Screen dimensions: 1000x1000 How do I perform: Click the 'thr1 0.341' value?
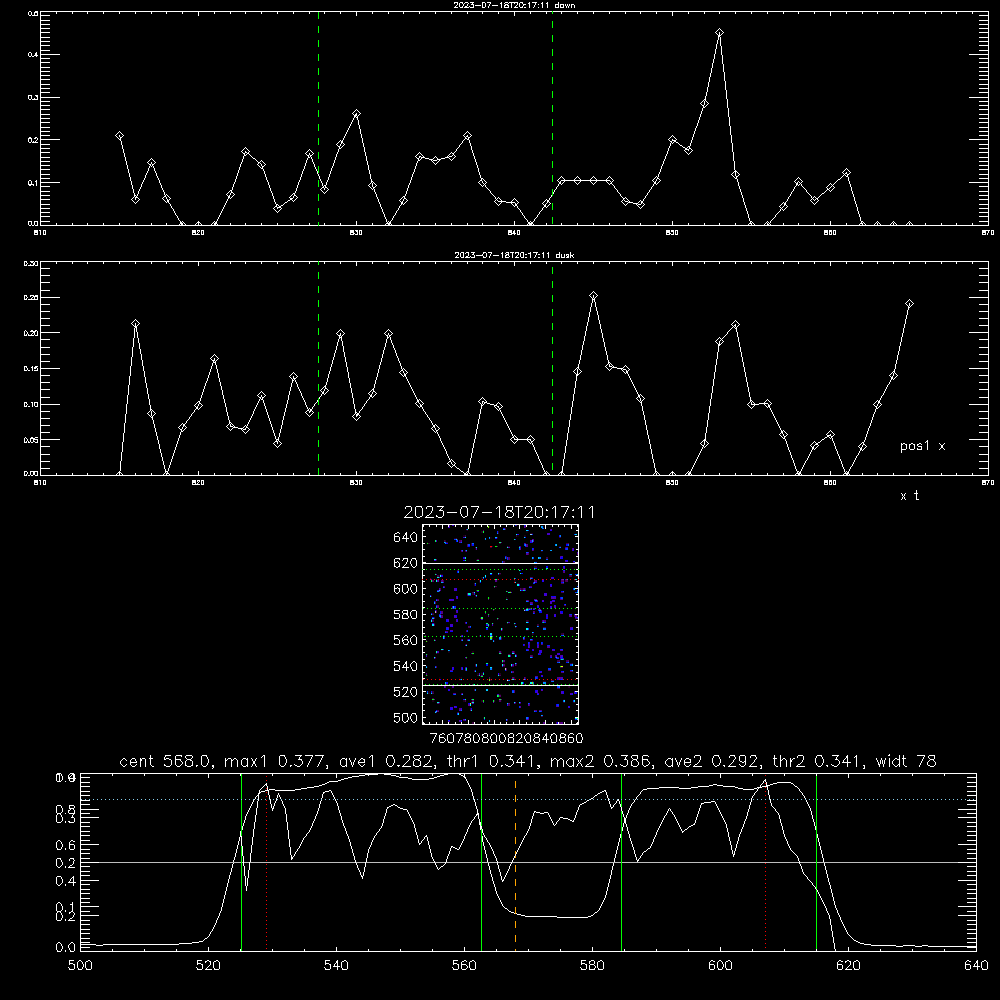(492, 761)
